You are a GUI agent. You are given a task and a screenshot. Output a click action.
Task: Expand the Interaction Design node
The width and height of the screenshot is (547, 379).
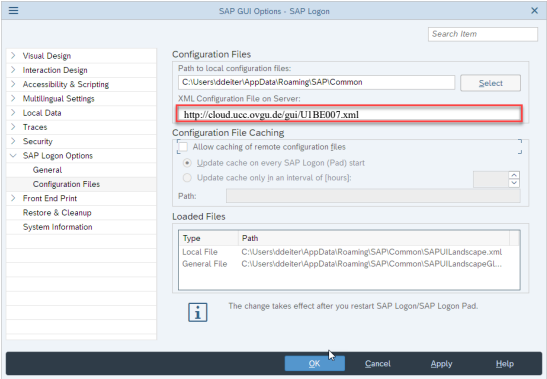[x=13, y=70]
